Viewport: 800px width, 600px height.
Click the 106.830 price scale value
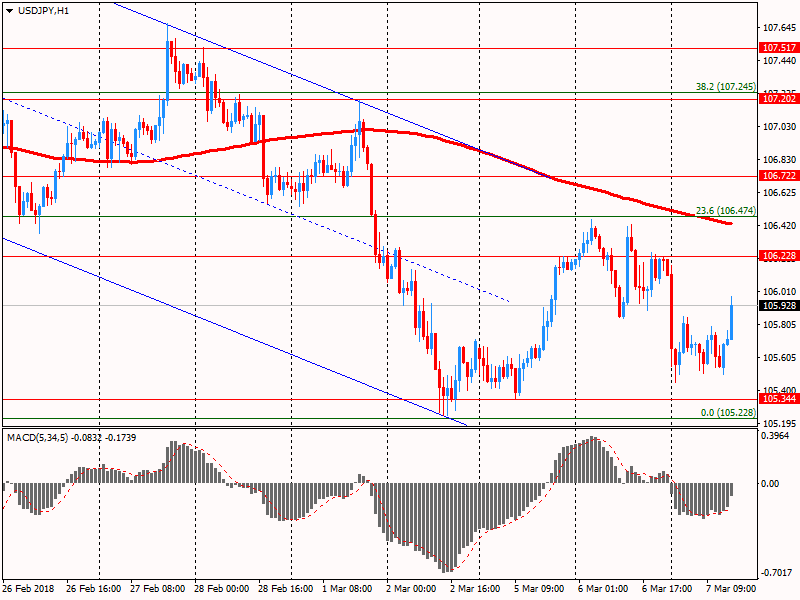point(779,160)
